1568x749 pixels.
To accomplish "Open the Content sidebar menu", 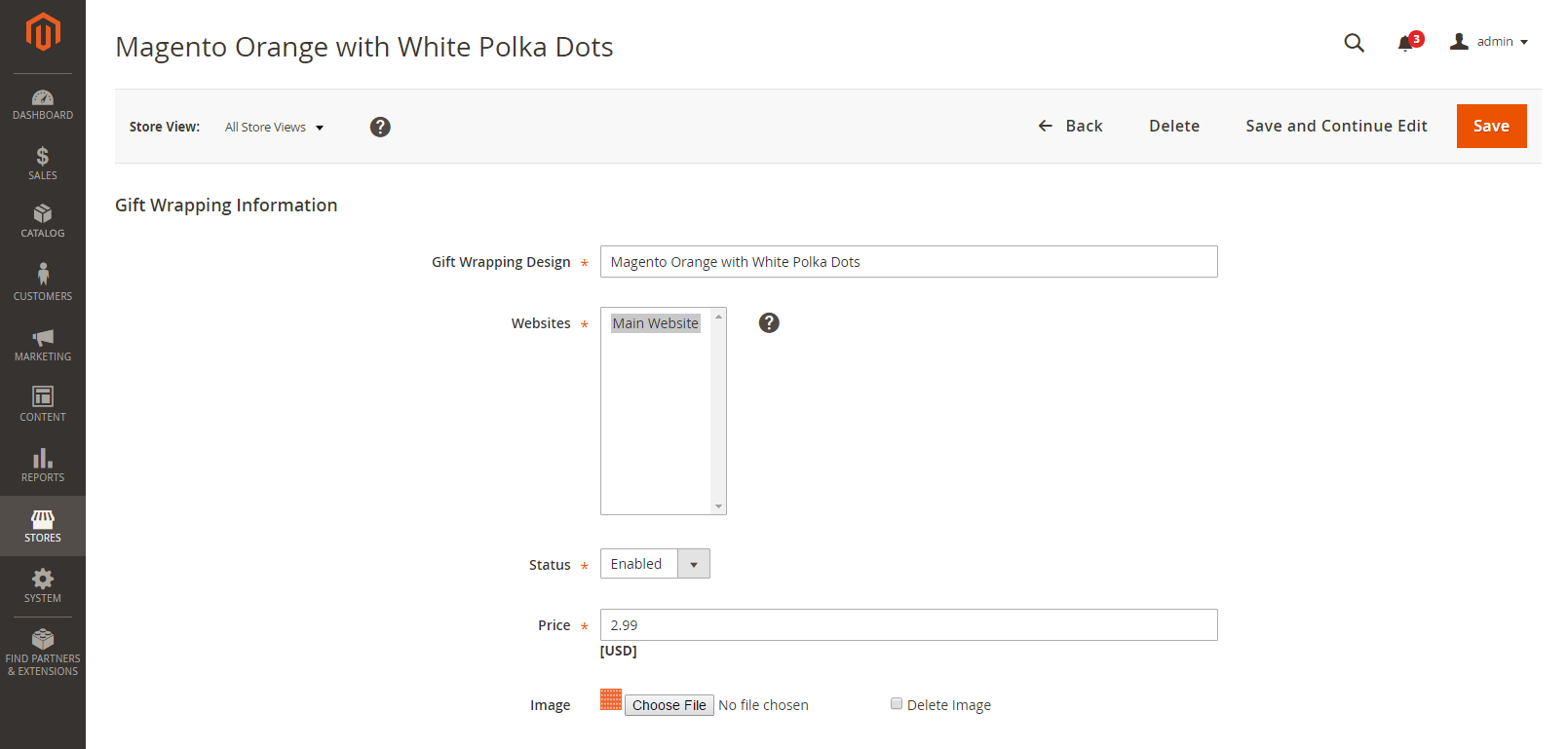I will (43, 404).
